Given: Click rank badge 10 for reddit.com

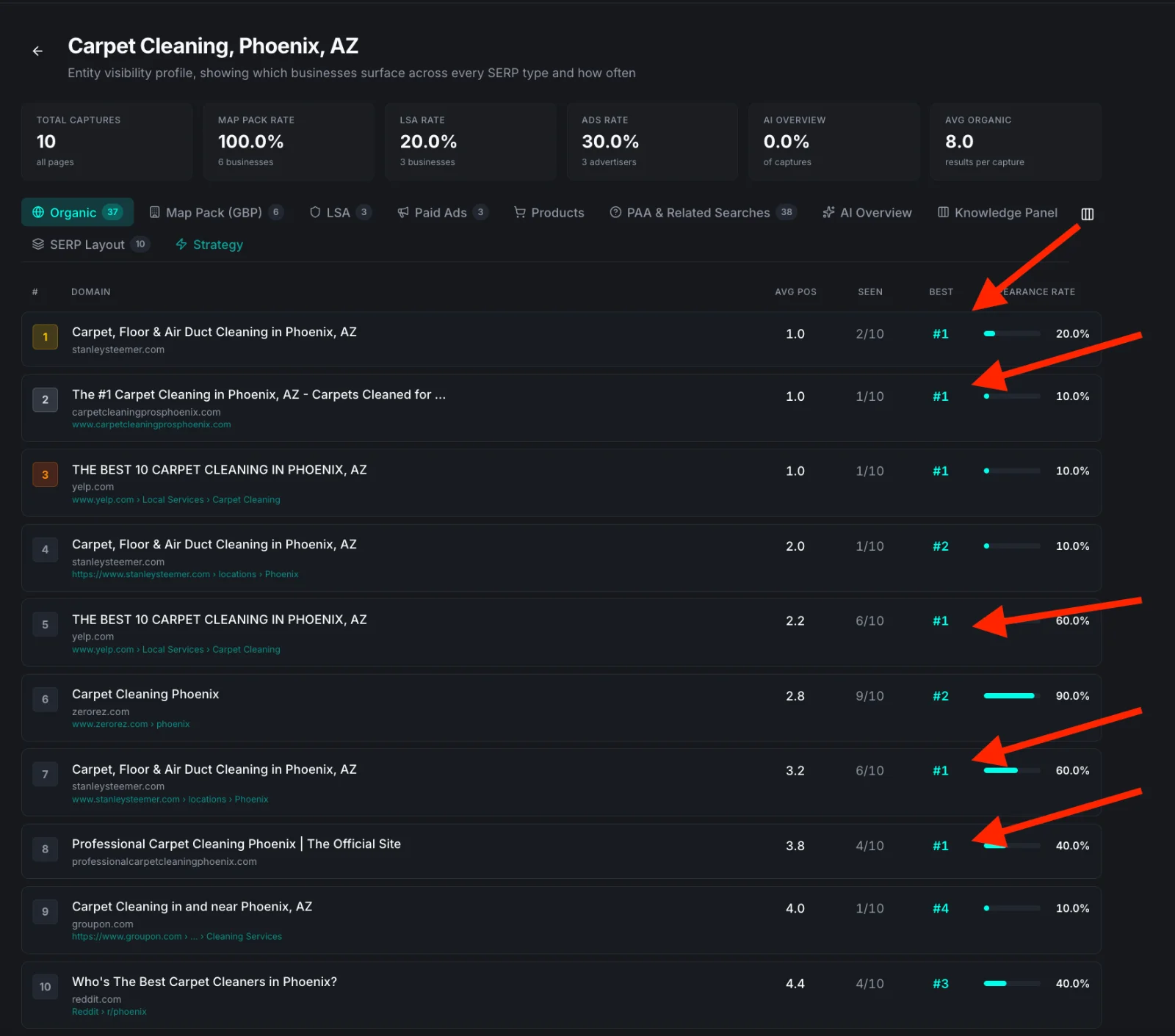Looking at the screenshot, I should 45,987.
